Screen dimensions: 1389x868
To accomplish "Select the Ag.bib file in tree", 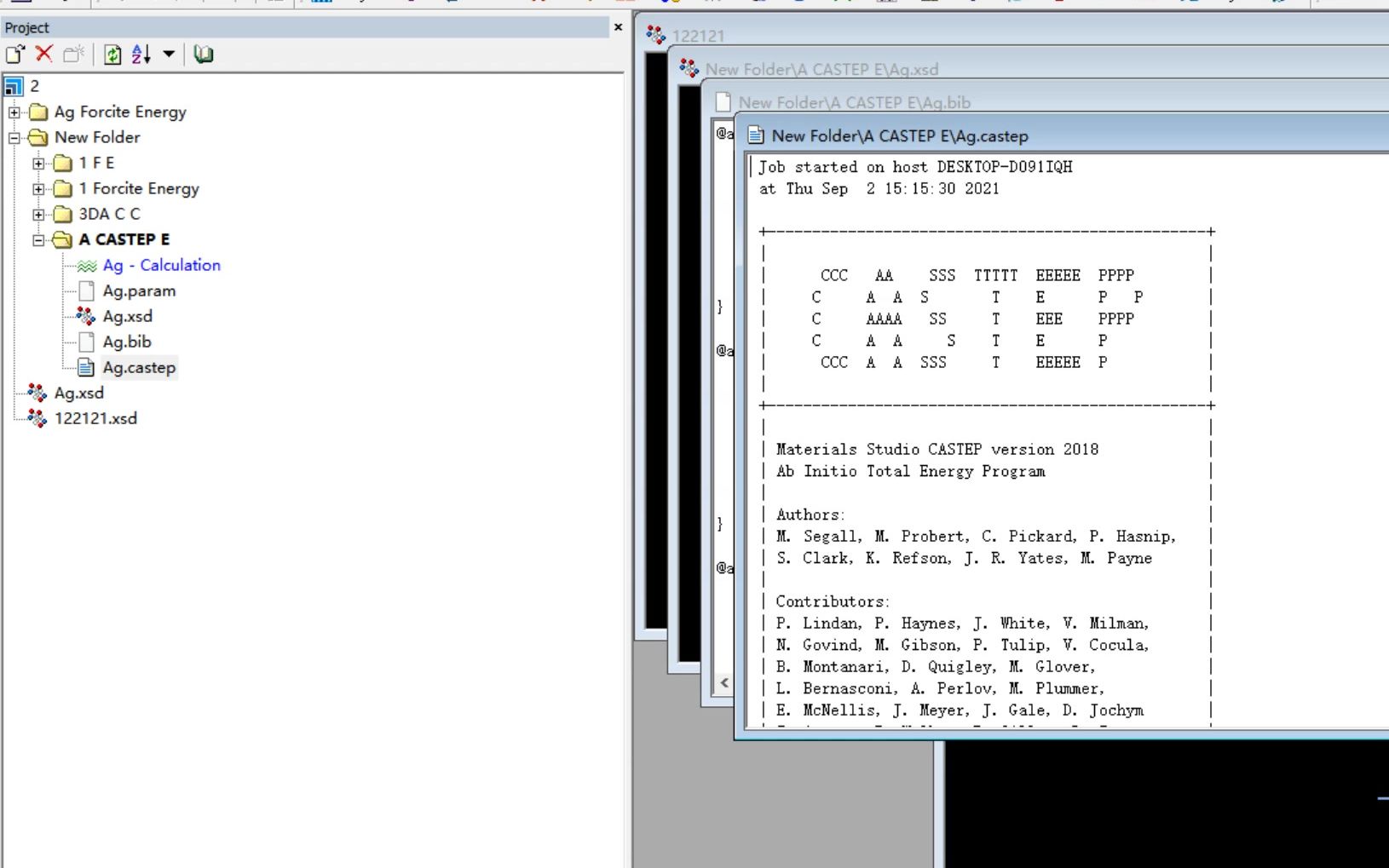I will click(127, 342).
